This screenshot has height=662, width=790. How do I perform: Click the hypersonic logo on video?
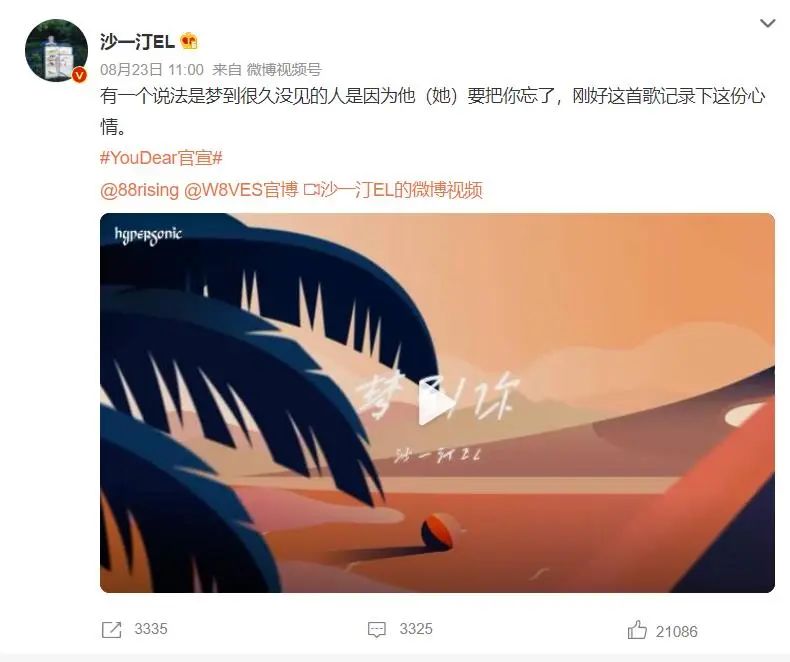148,235
